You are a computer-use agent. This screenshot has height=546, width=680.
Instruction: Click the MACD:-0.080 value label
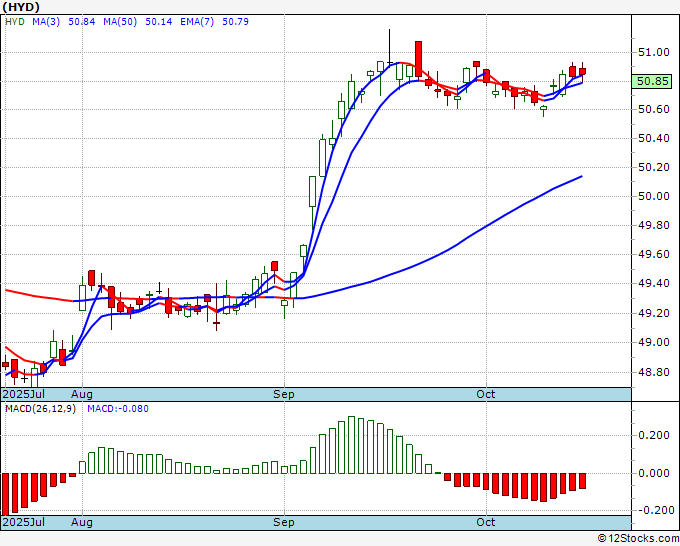[x=118, y=409]
